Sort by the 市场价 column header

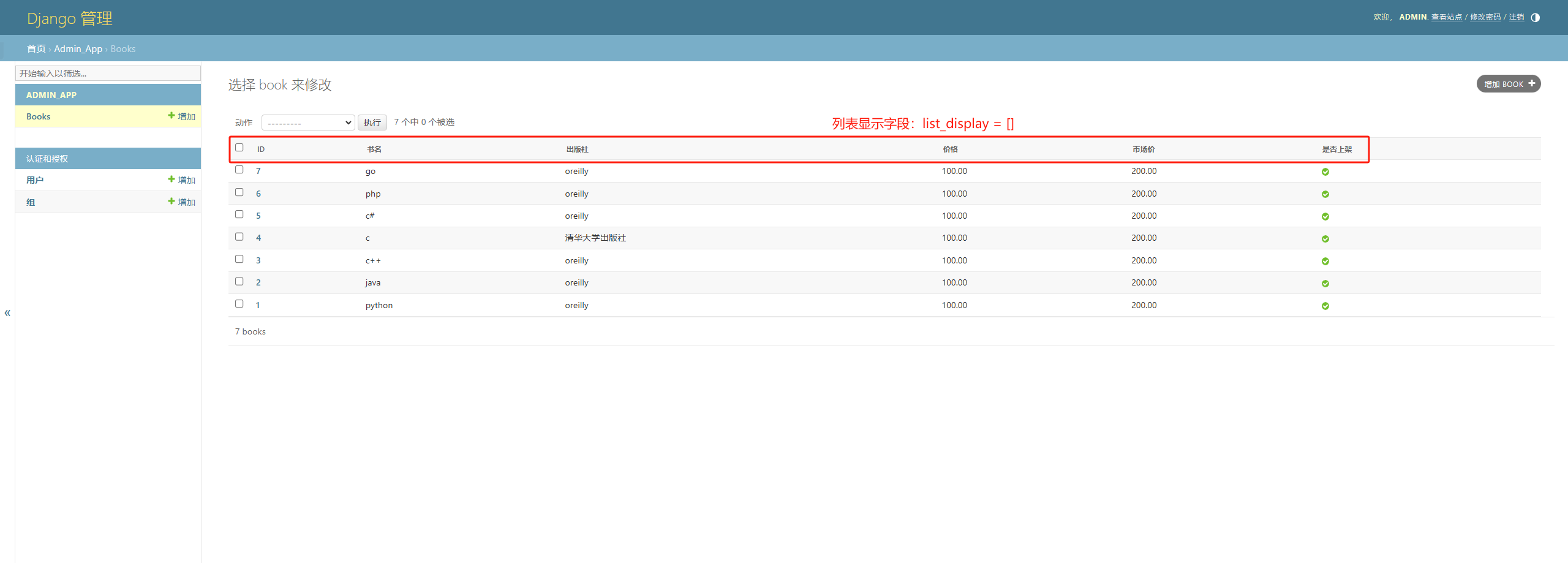[1144, 149]
